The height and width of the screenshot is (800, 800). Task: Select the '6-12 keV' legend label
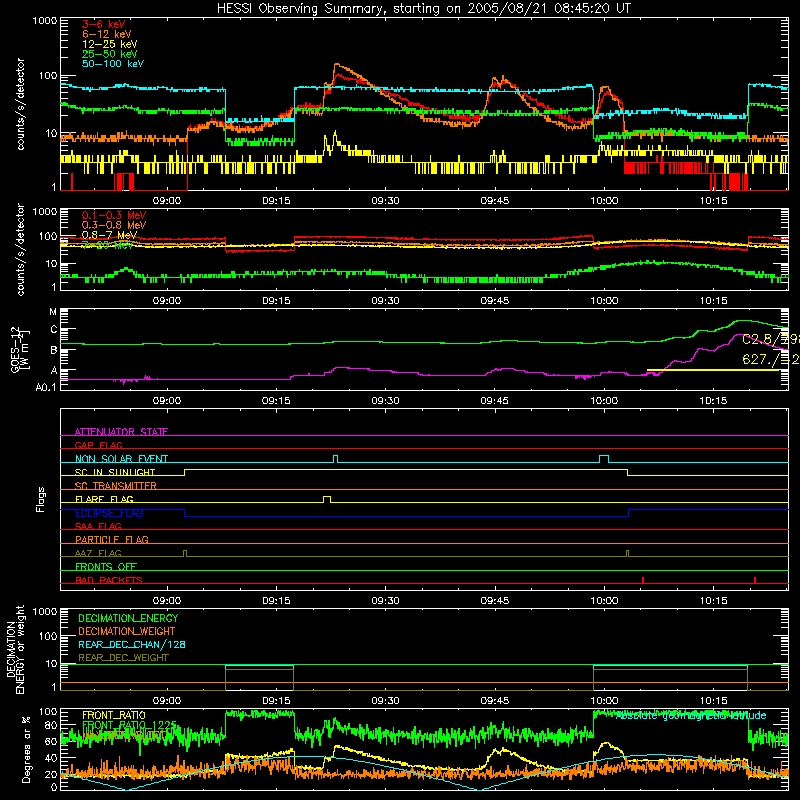(x=107, y=34)
